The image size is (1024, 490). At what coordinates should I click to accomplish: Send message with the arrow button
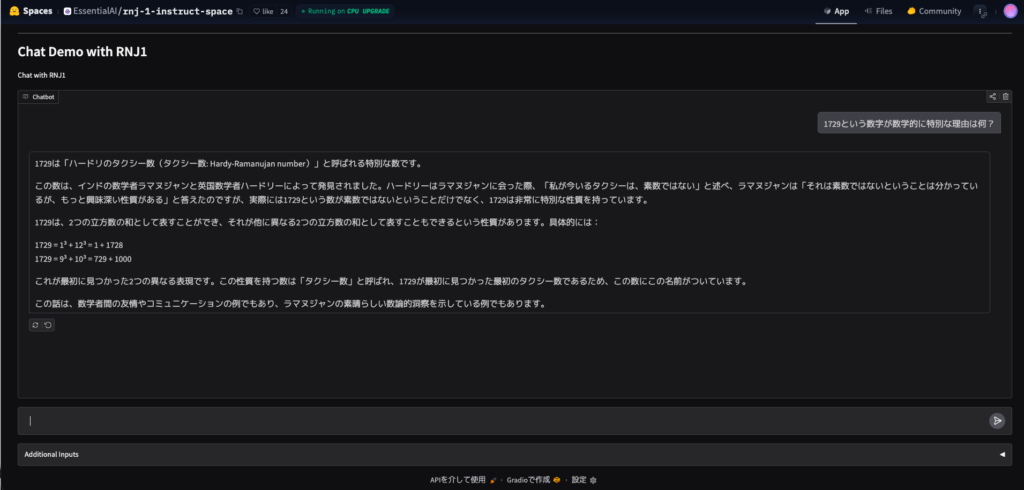point(996,421)
